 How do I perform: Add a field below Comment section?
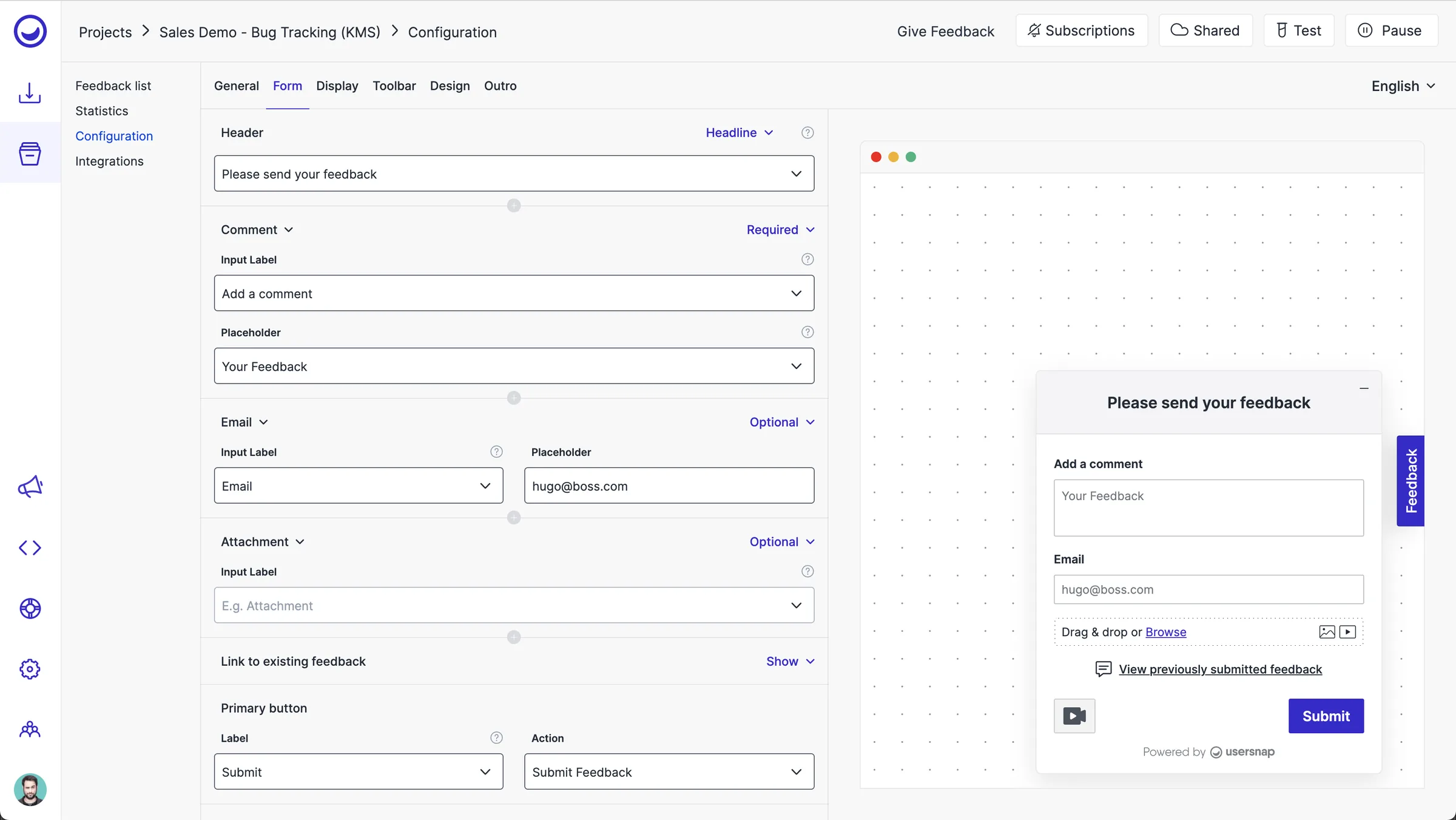click(x=514, y=398)
